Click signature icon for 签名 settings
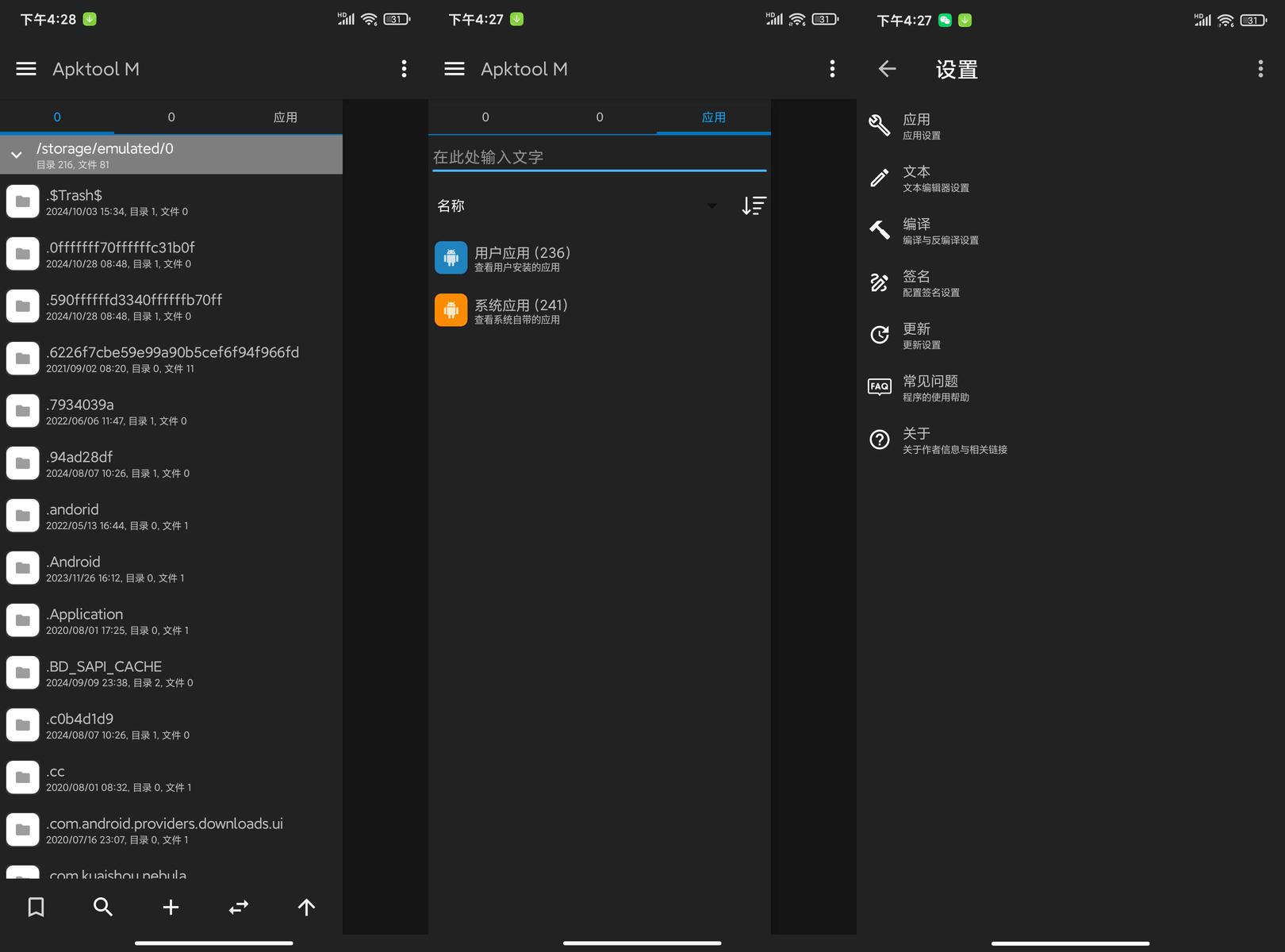The width and height of the screenshot is (1285, 952). (x=880, y=282)
